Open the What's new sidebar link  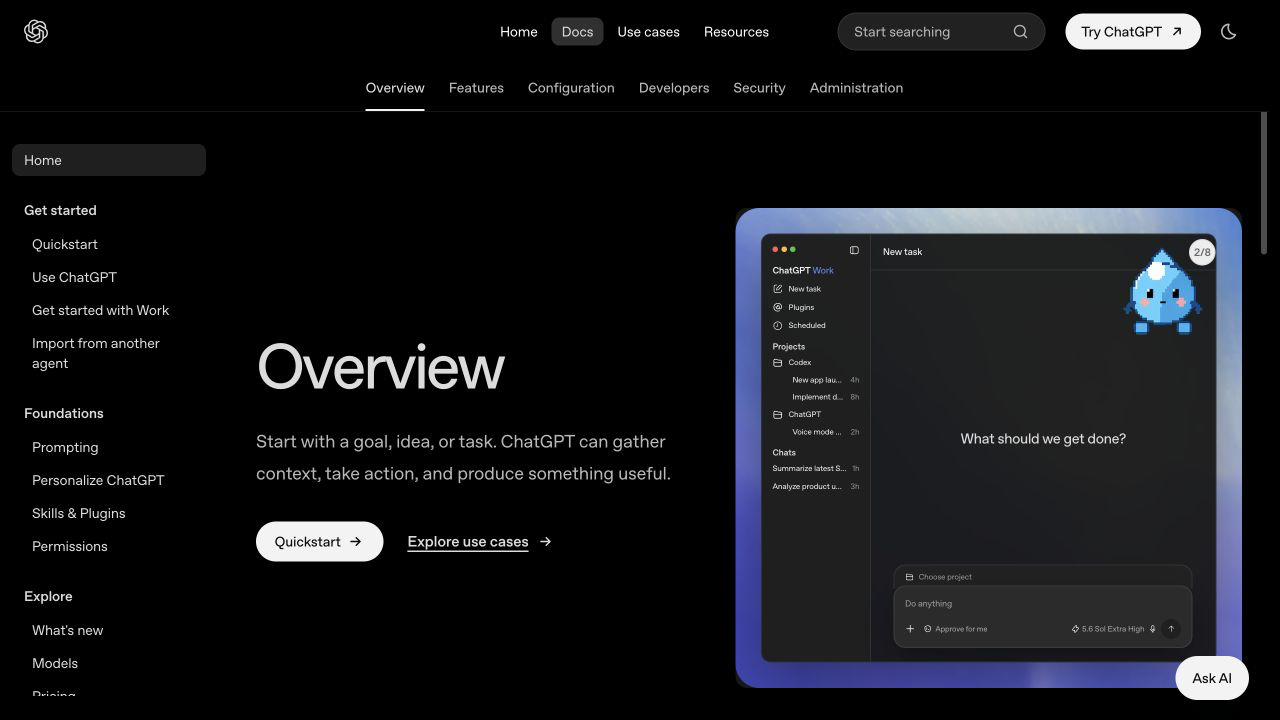[68, 630]
